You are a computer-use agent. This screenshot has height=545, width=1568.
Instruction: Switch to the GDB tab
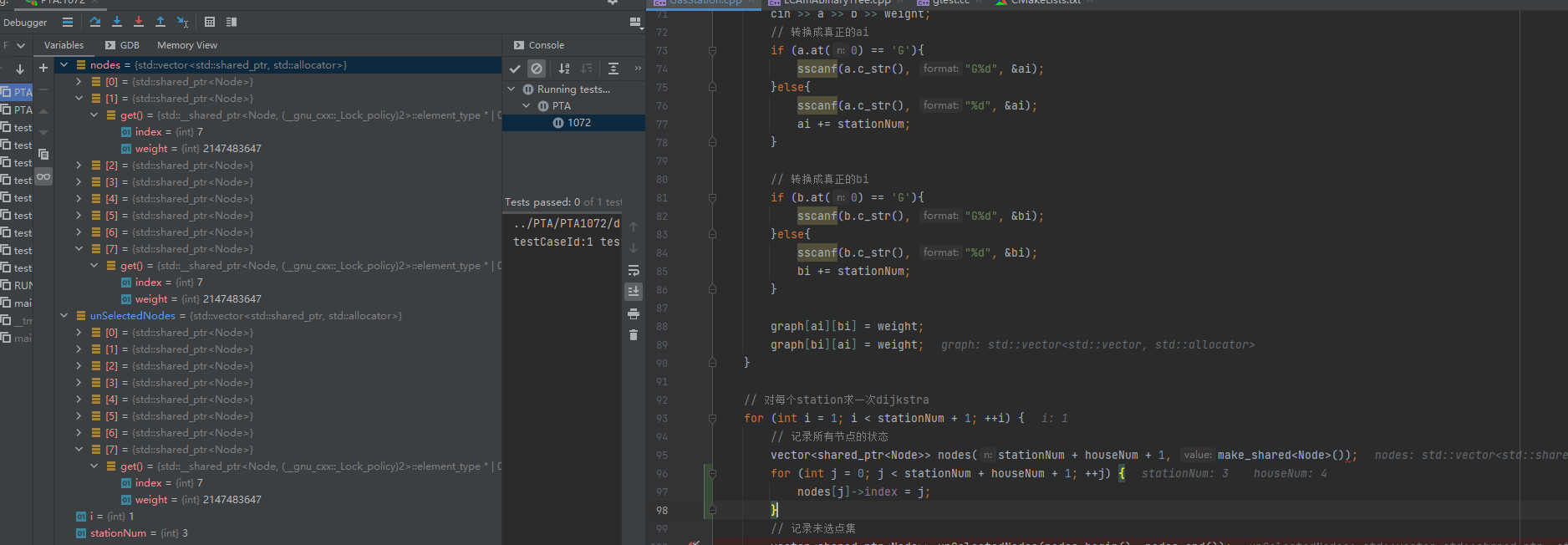click(122, 45)
